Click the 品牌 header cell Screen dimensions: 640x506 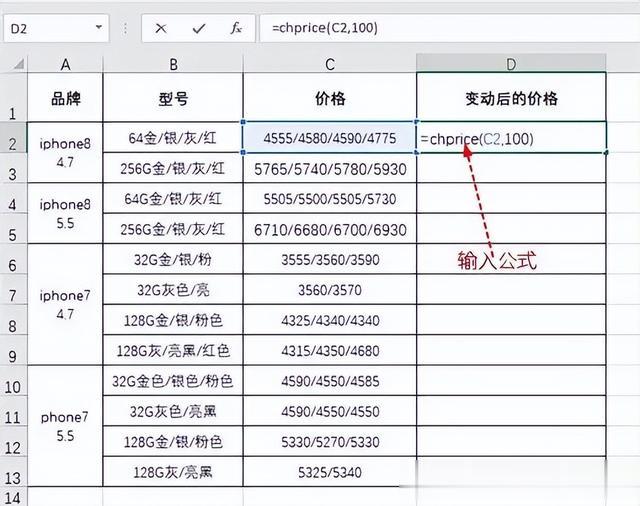[65, 97]
